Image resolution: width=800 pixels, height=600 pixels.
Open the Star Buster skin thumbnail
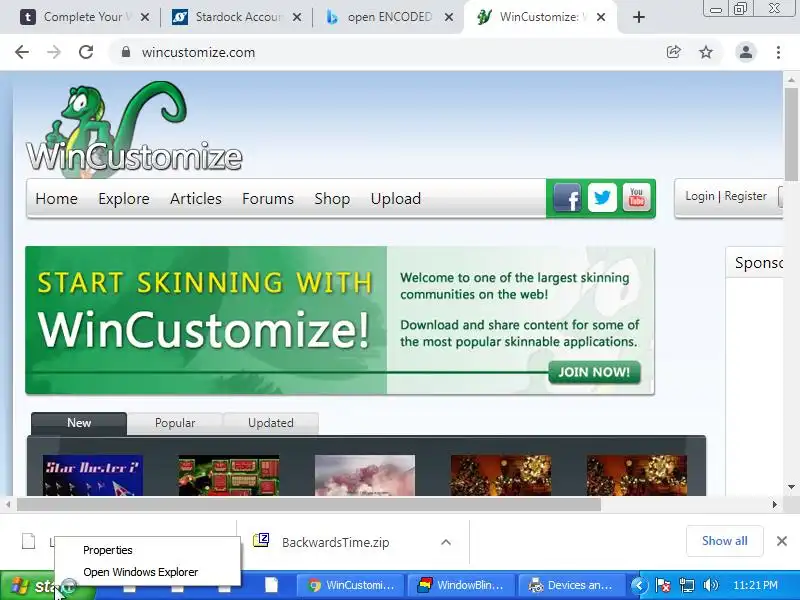tap(93, 476)
